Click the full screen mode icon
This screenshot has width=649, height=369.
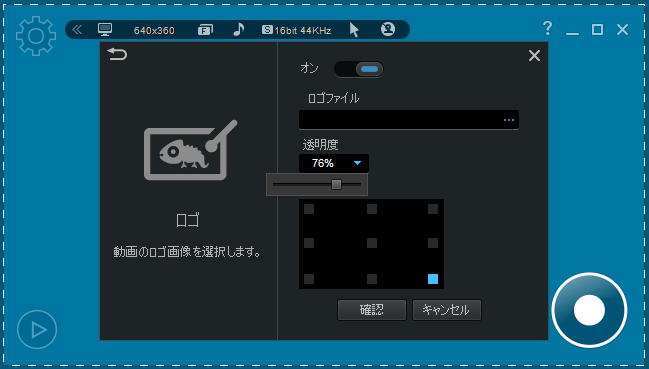205,30
